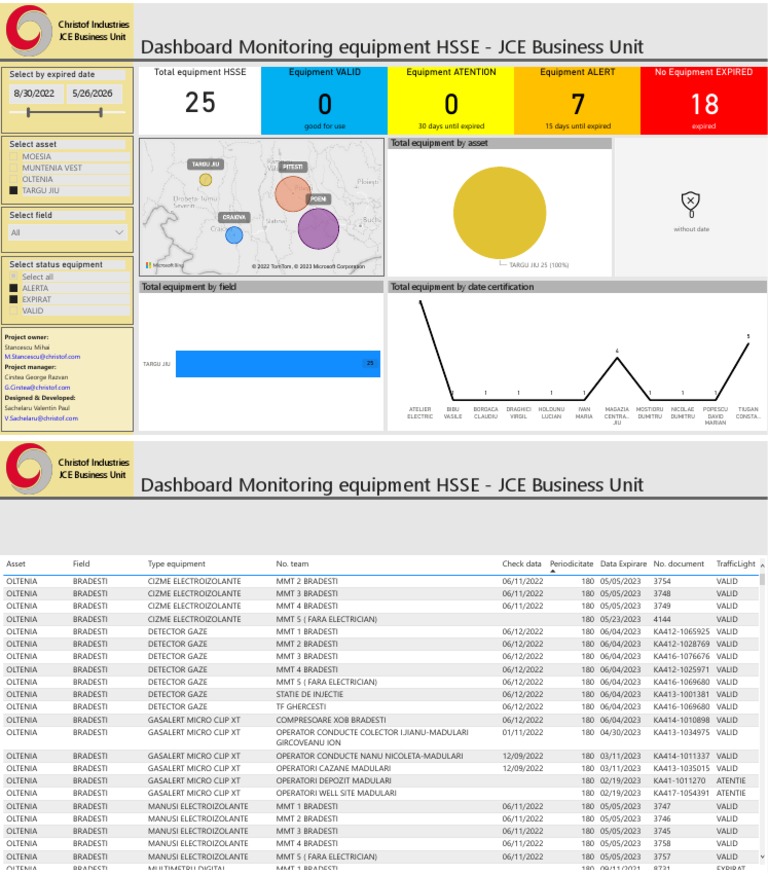
Task: Click the yellow Equipment ATENTION card
Action: (x=451, y=101)
